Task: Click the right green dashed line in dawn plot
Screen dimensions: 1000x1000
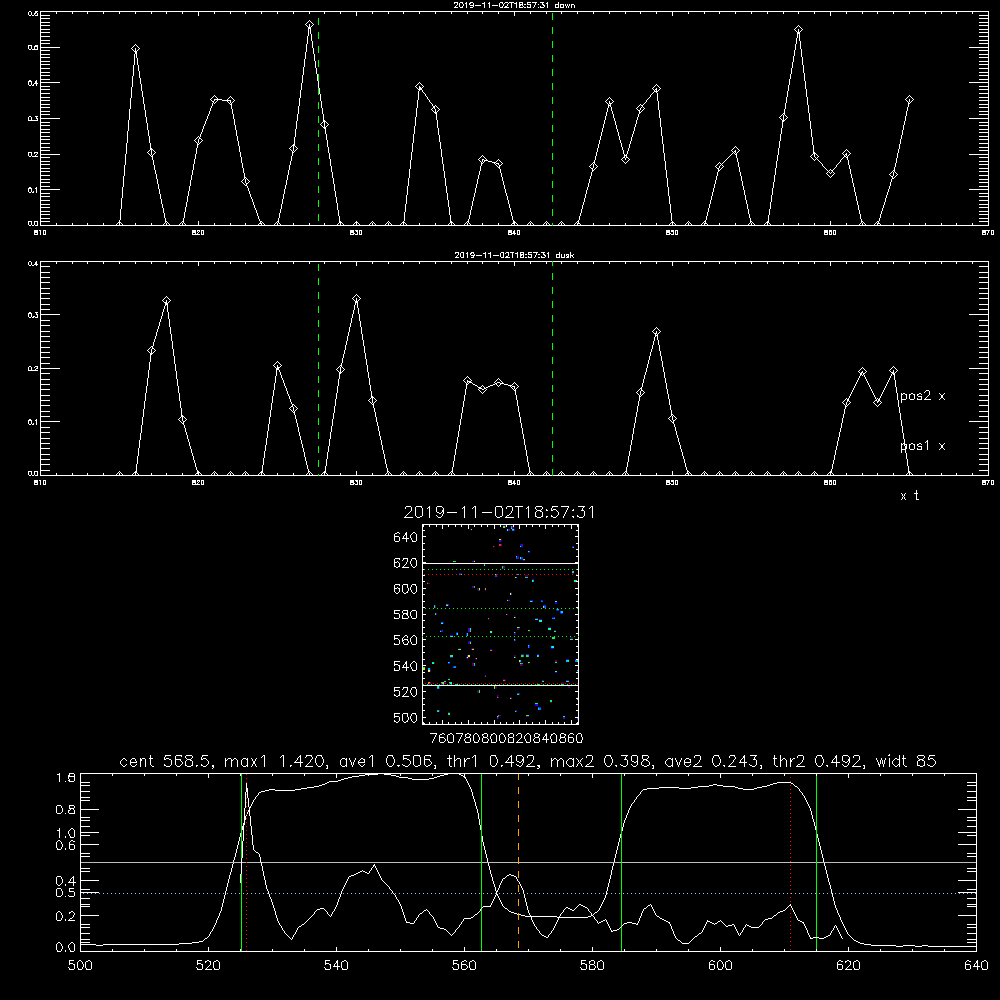Action: click(552, 119)
